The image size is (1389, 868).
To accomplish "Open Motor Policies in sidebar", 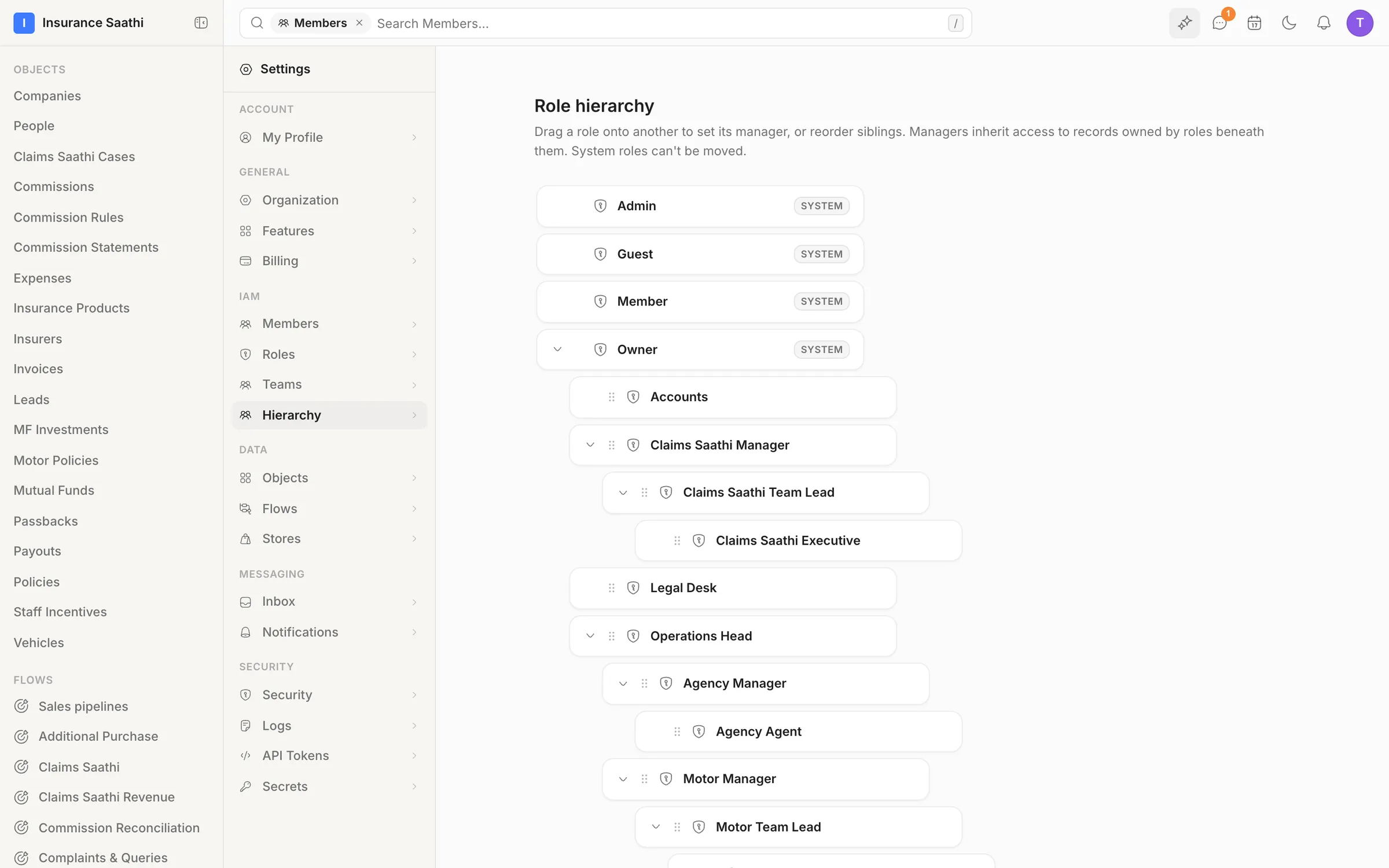I will 56,460.
